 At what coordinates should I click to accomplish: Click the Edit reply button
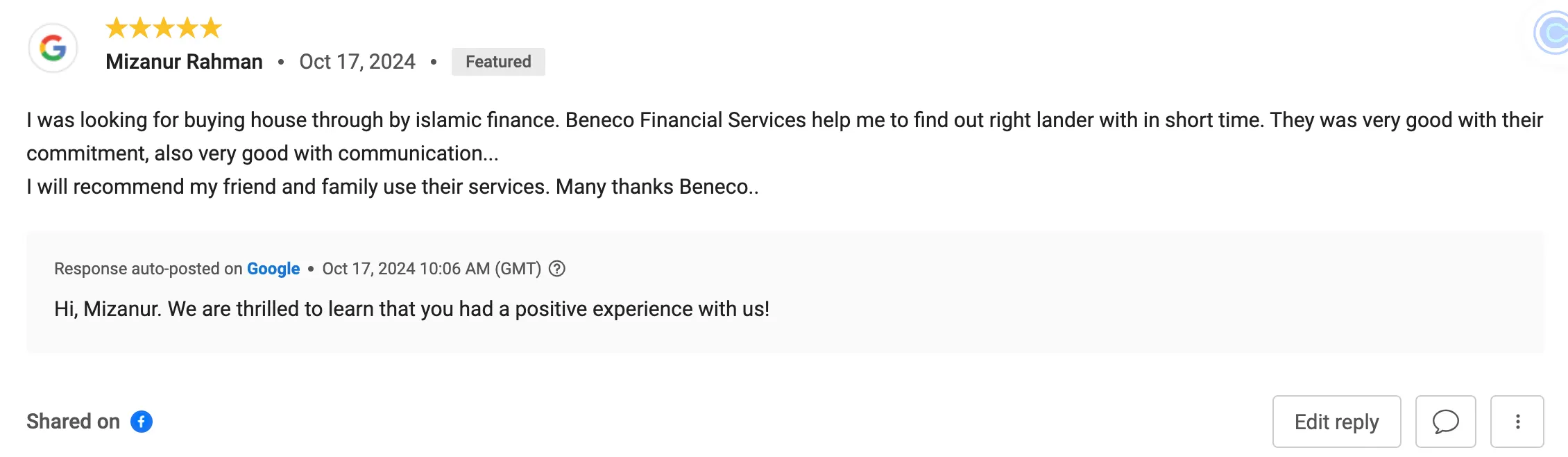(1337, 422)
